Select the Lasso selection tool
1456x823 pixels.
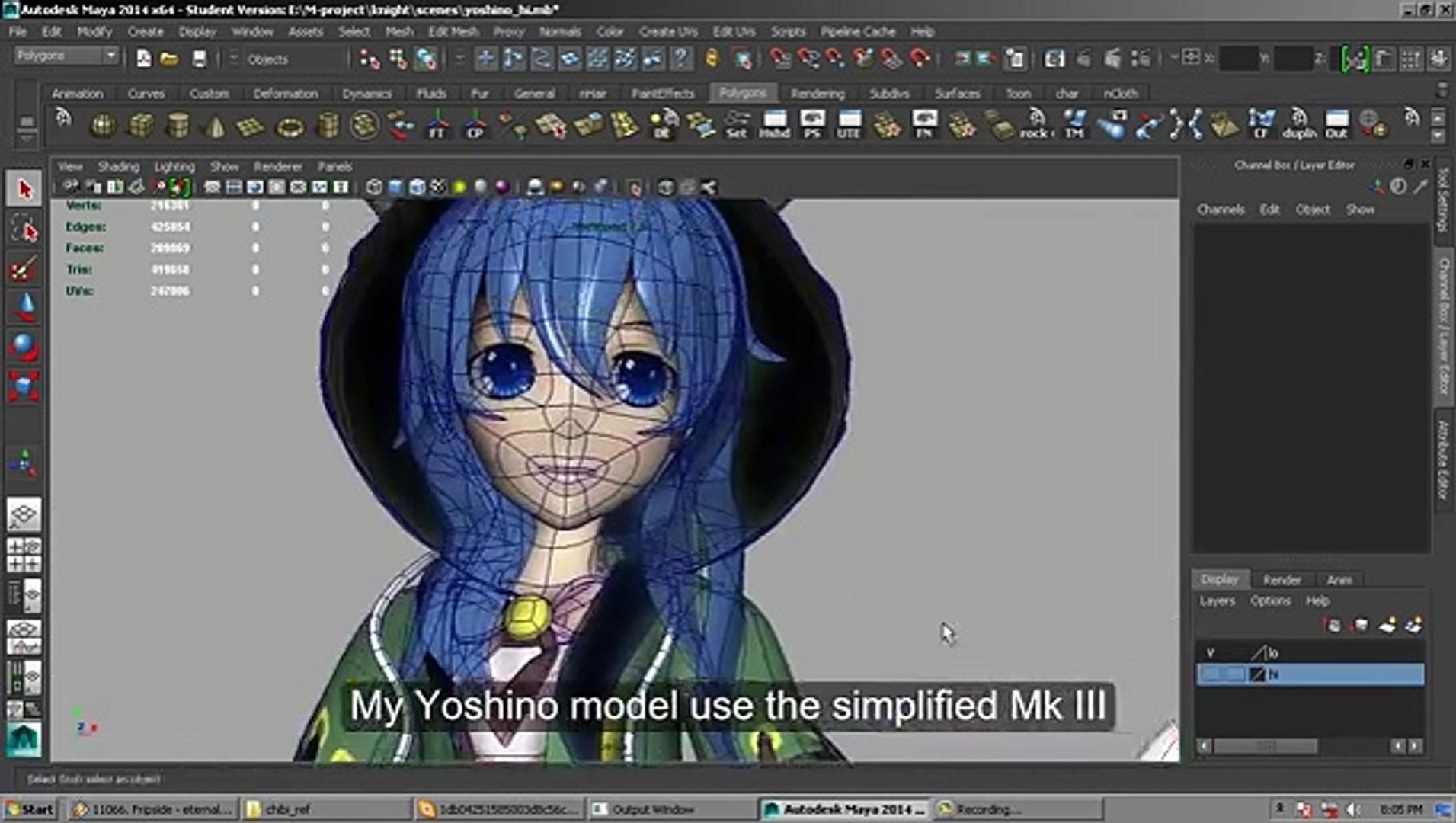pyautogui.click(x=23, y=226)
